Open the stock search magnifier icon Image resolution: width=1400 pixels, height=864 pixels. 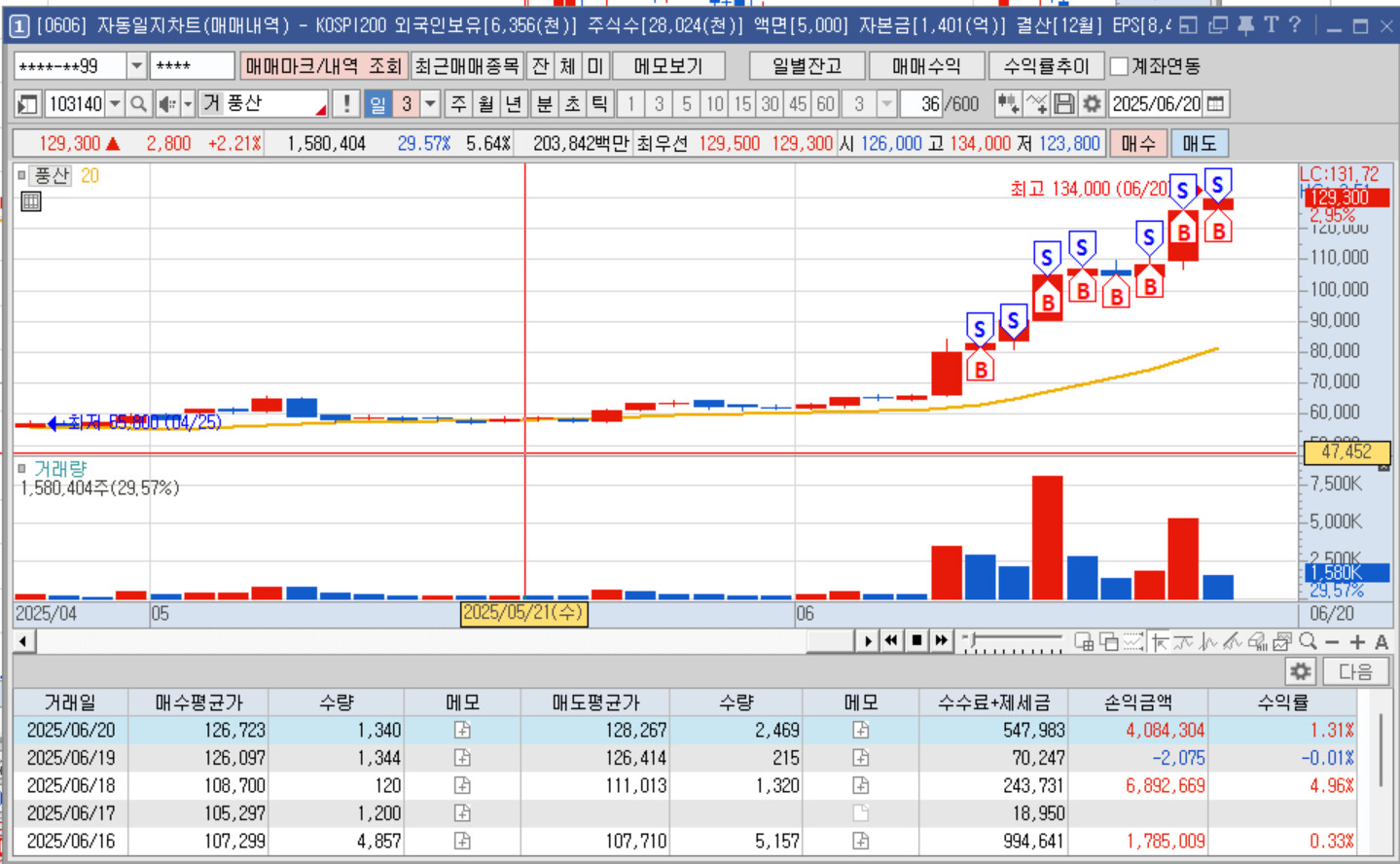click(x=139, y=103)
